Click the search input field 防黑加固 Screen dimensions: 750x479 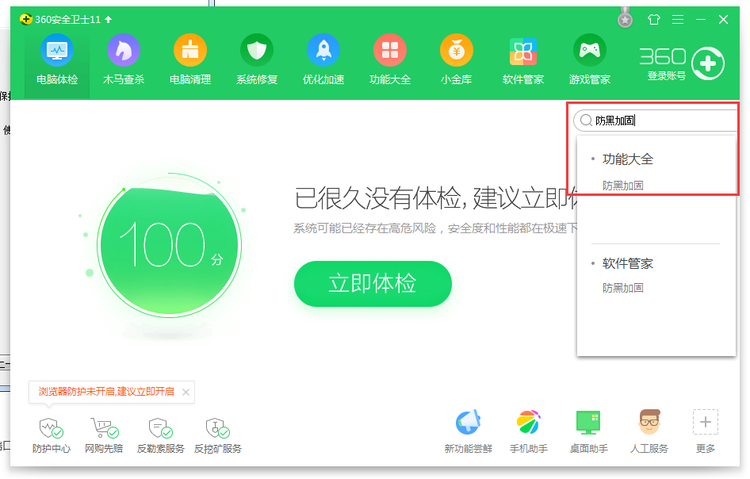click(656, 121)
